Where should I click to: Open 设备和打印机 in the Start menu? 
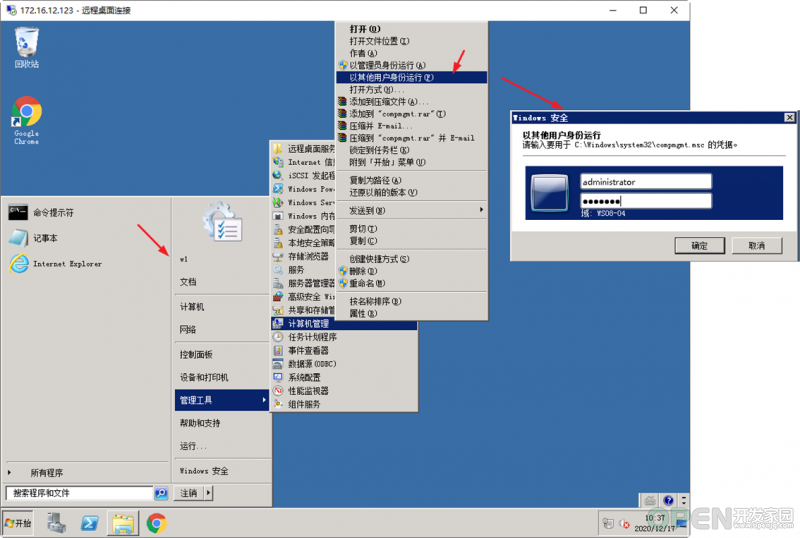pos(204,377)
